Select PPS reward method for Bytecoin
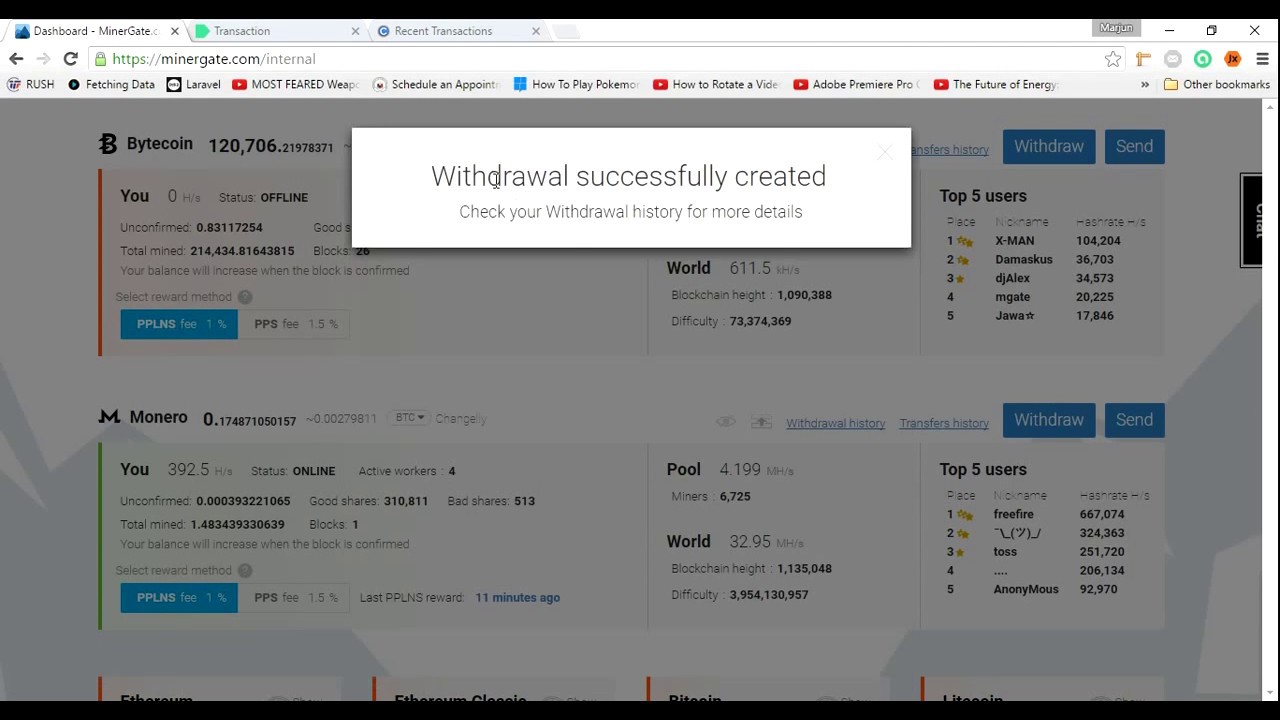This screenshot has height=720, width=1280. tap(295, 324)
